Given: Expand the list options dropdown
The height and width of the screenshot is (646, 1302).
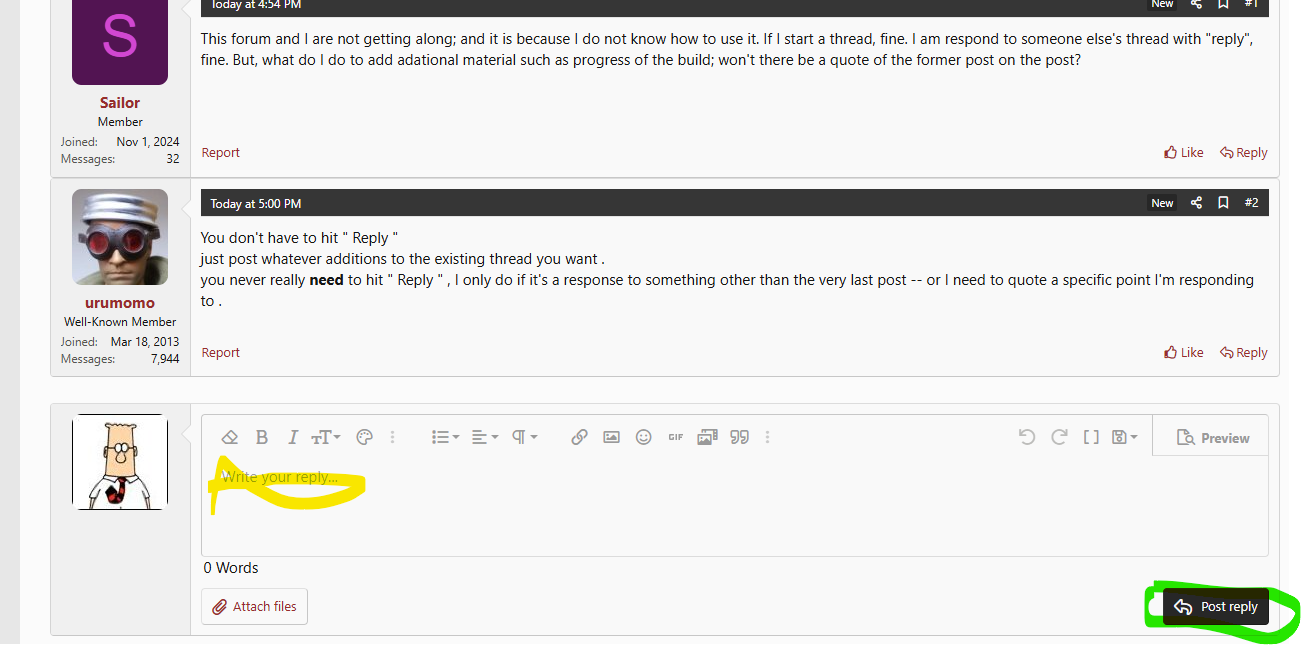Looking at the screenshot, I should (x=445, y=437).
